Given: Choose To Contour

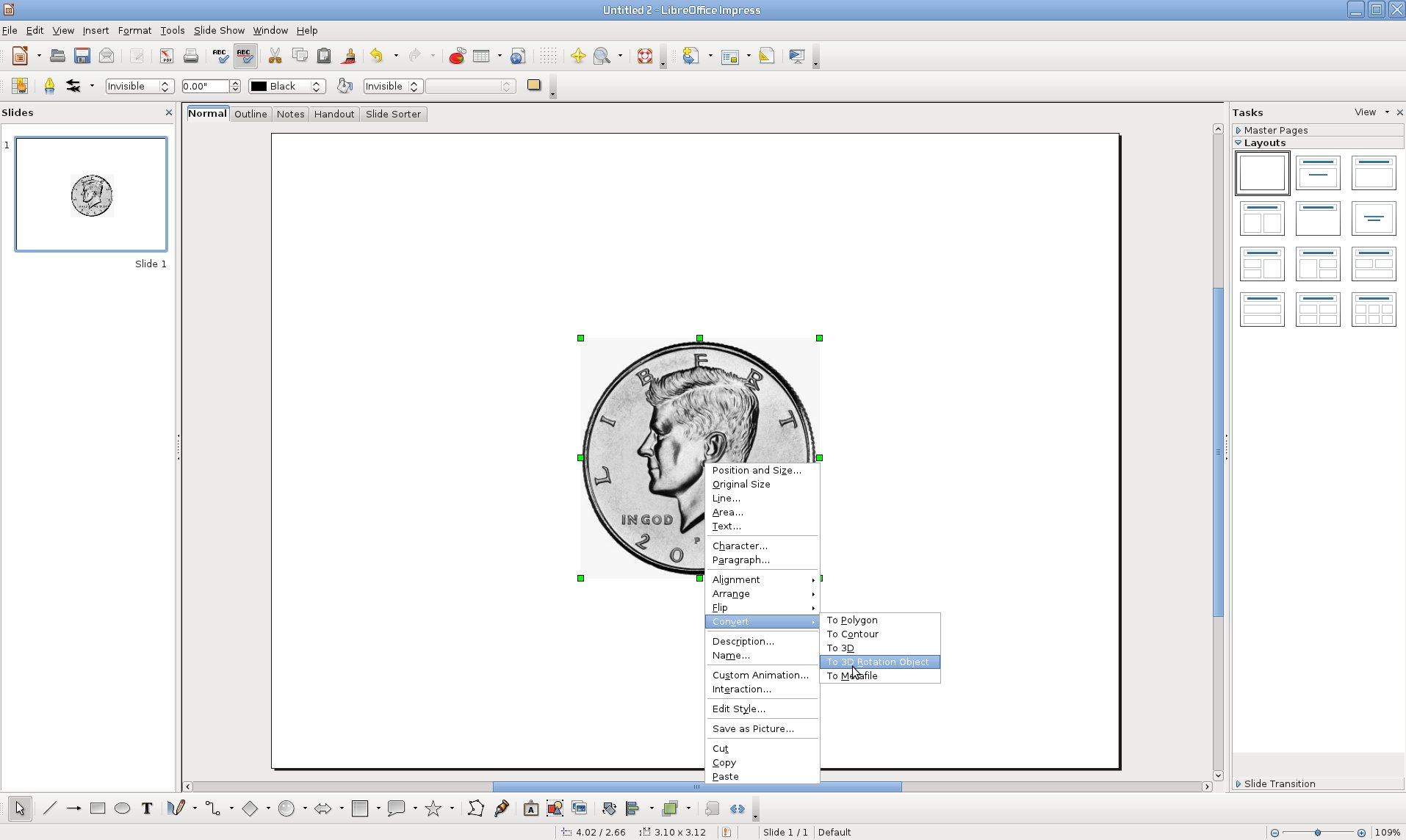Looking at the screenshot, I should click(x=879, y=634).
